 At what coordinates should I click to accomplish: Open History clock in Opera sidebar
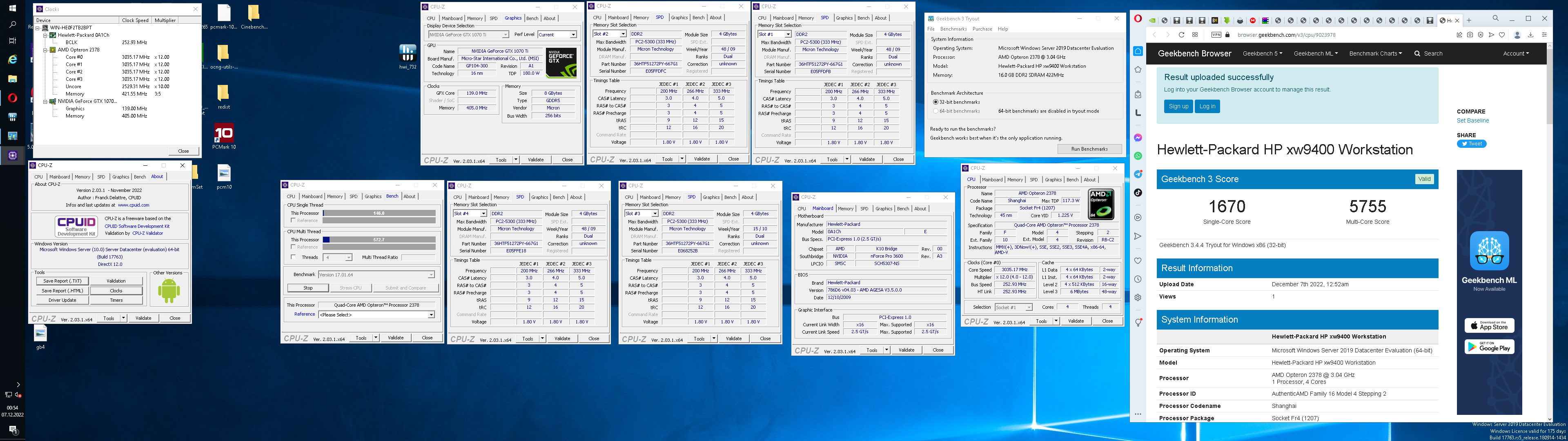[1138, 279]
